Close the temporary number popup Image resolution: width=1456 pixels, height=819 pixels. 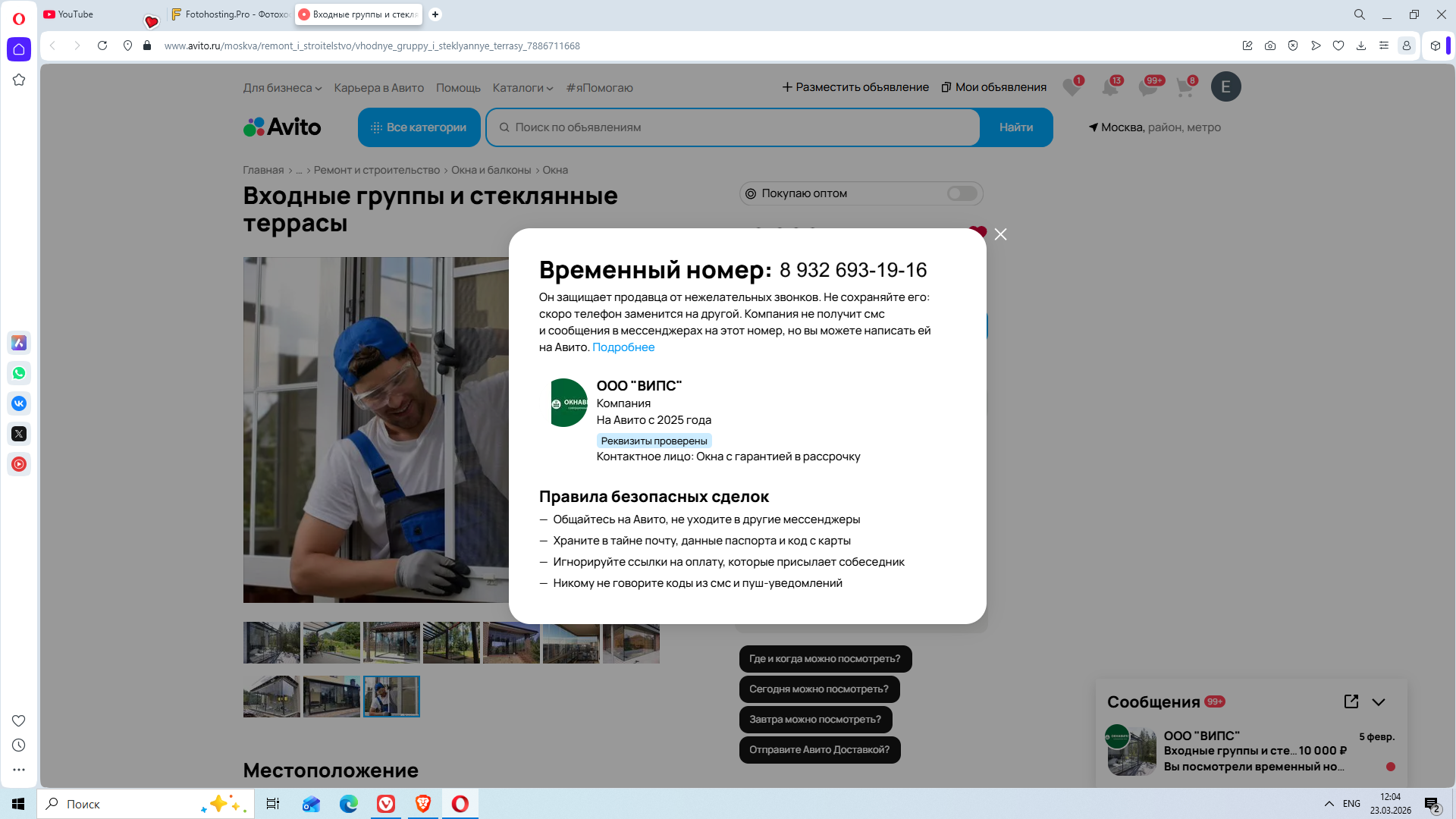coord(1000,234)
